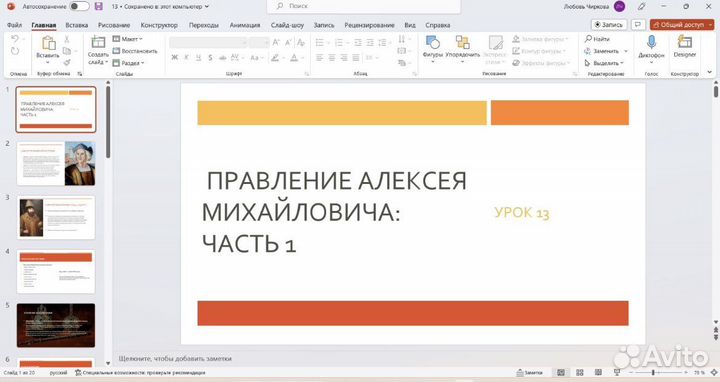
Task: Switch to the Вставка tab
Action: click(77, 25)
